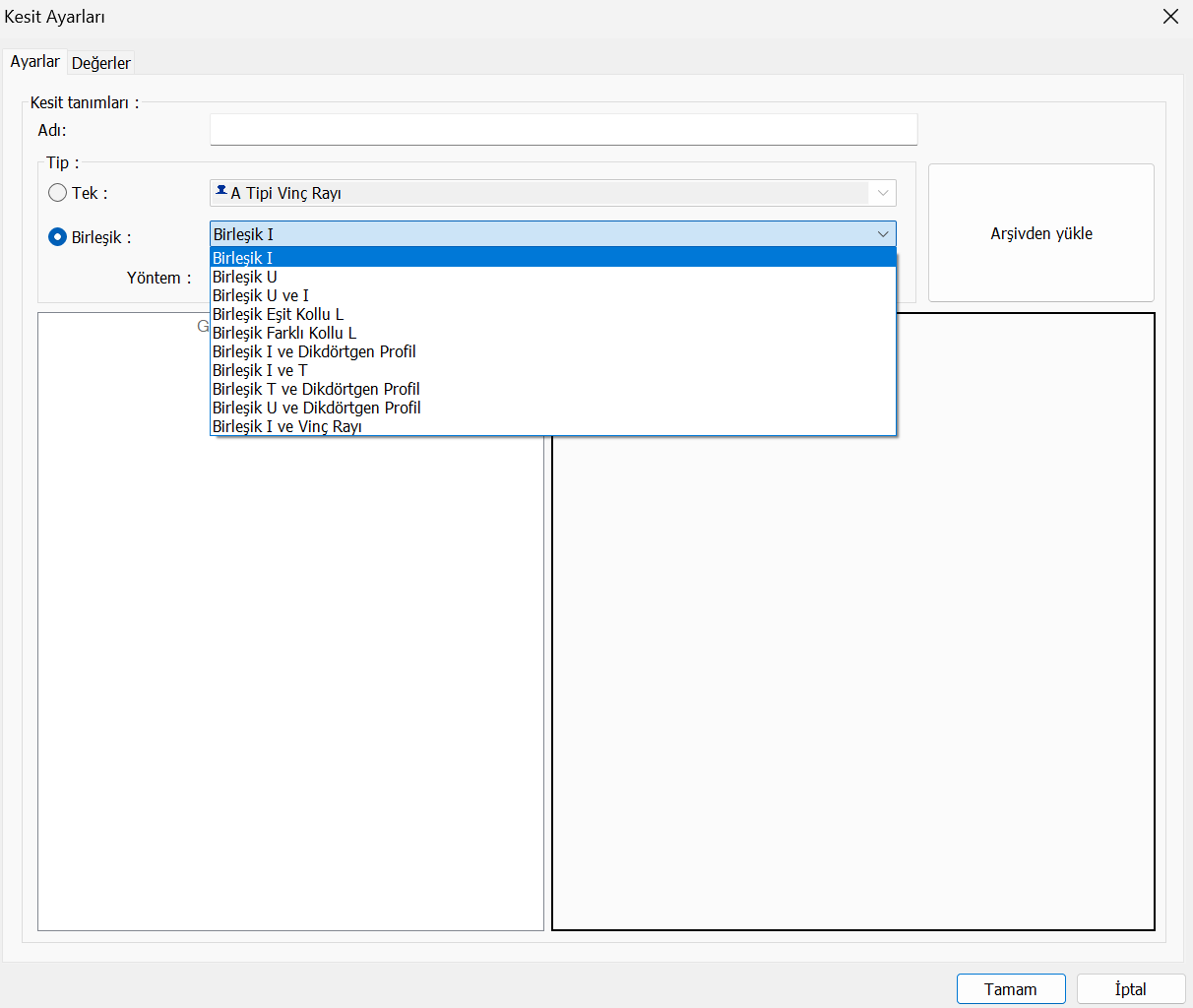Select the Birleşik radio button
Image resolution: width=1193 pixels, height=1008 pixels.
(x=58, y=237)
